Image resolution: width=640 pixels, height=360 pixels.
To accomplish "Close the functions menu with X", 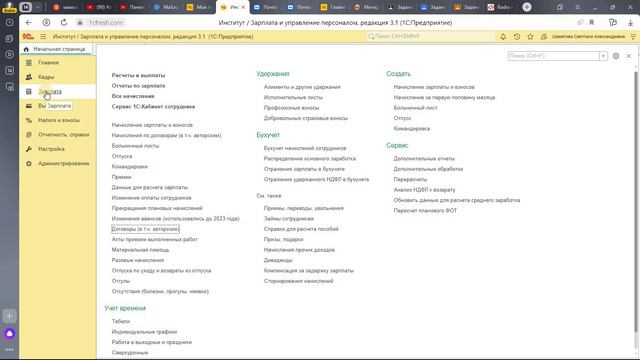I will [629, 56].
